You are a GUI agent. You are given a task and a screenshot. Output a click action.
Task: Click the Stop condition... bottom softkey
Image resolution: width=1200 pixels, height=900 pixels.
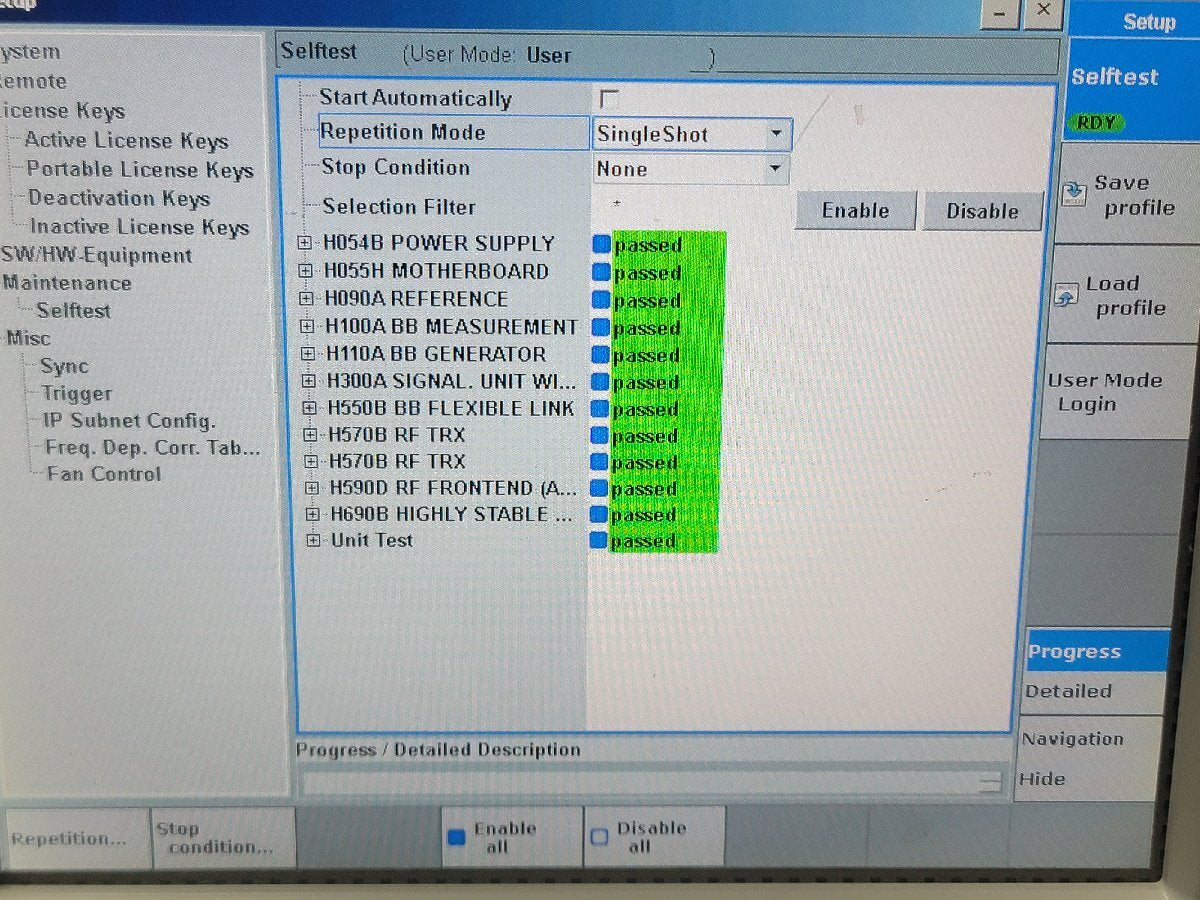pyautogui.click(x=223, y=839)
